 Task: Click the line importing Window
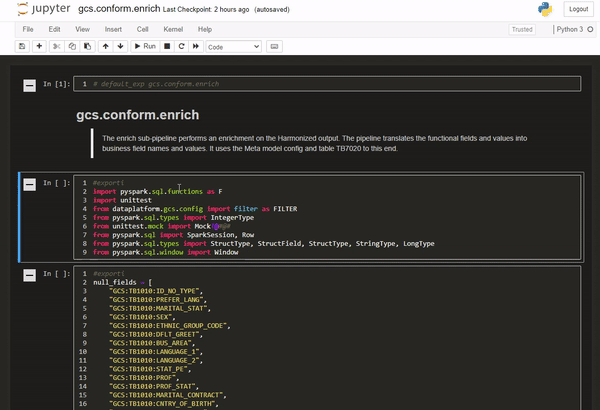tap(166, 252)
